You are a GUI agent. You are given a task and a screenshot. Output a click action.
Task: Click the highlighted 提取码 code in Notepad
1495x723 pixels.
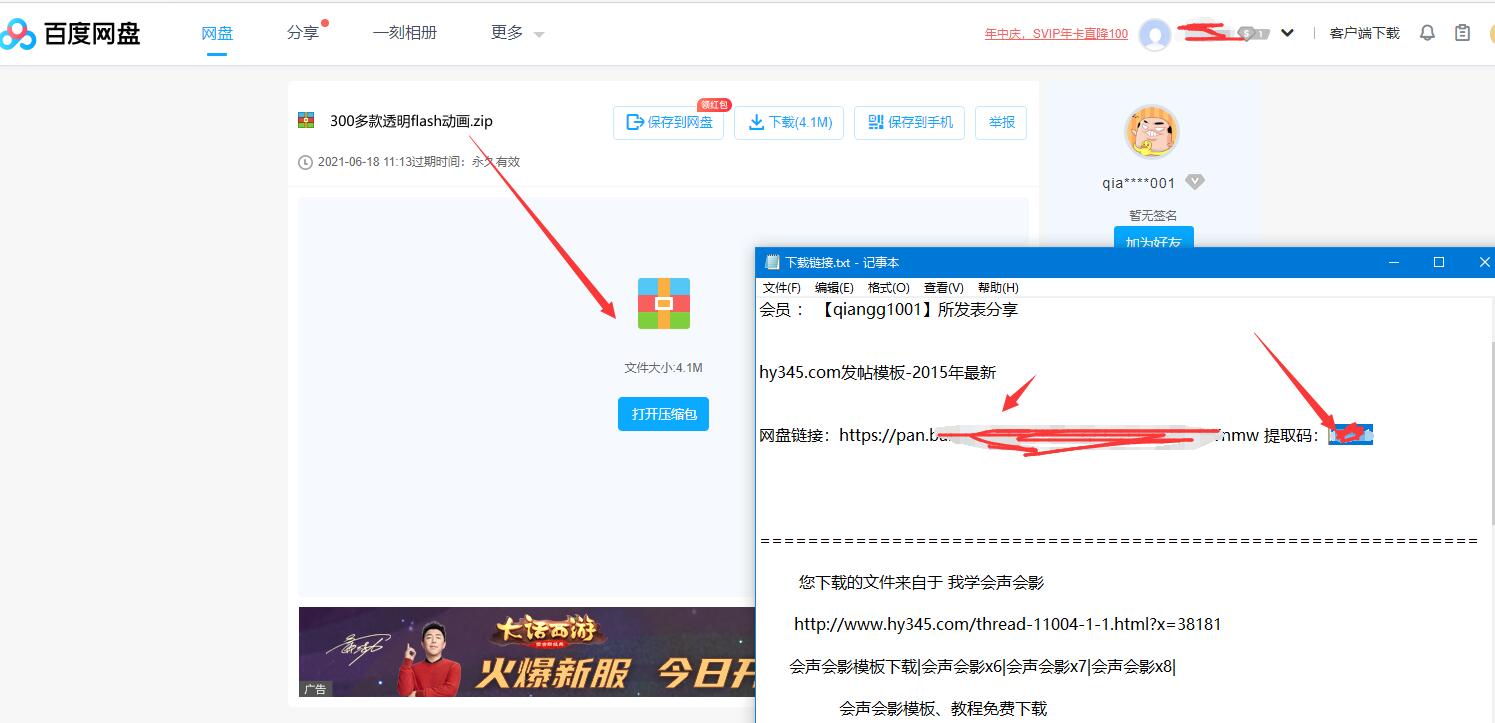[x=1350, y=435]
